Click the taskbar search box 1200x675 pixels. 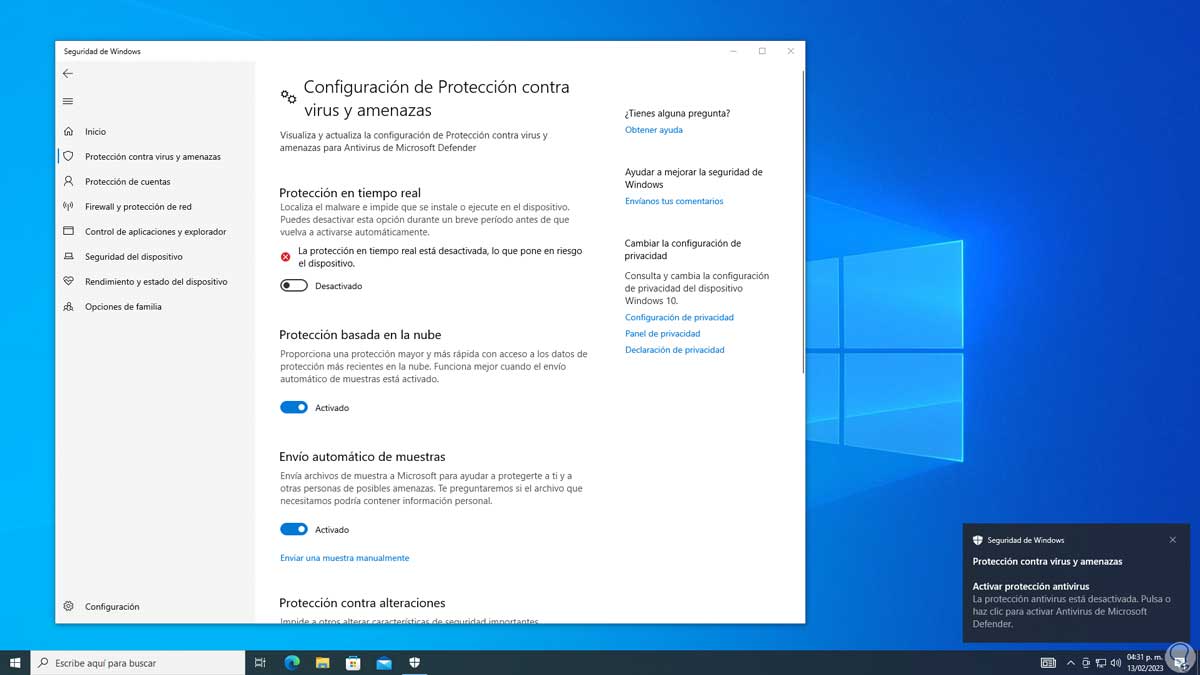pyautogui.click(x=139, y=662)
